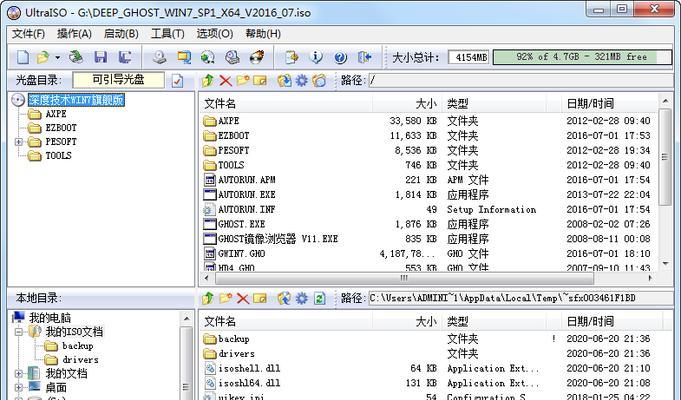The width and height of the screenshot is (681, 400).
Task: Click the toolbar icon left of Info
Action: pos(291,57)
